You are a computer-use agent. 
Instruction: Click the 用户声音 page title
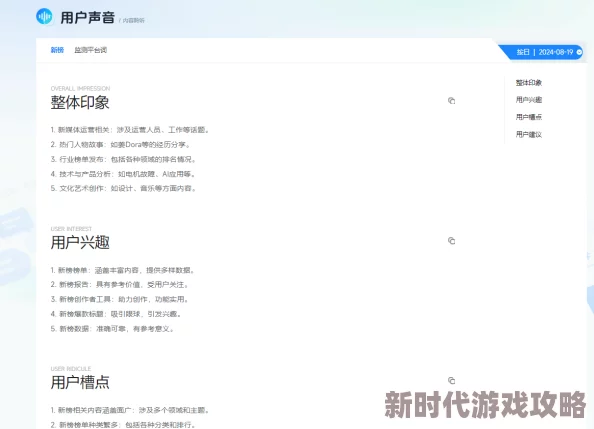pos(88,17)
